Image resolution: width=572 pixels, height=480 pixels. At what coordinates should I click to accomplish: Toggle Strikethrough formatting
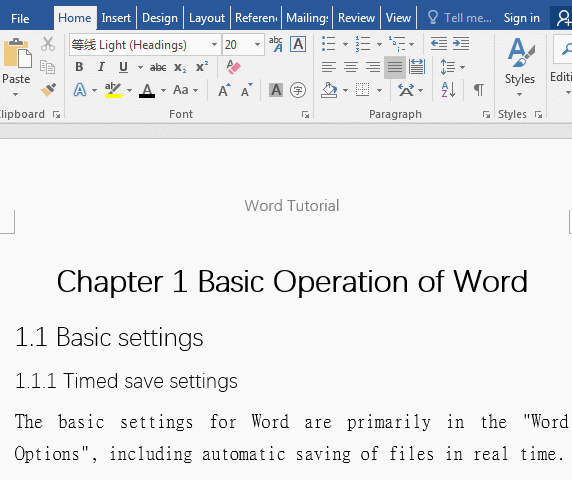tap(158, 67)
